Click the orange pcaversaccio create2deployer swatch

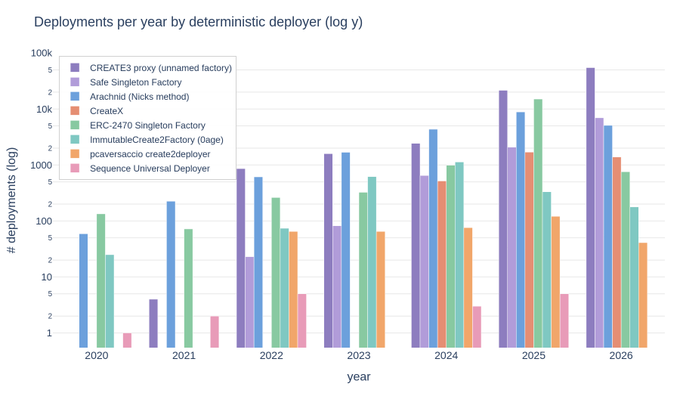[x=75, y=154]
